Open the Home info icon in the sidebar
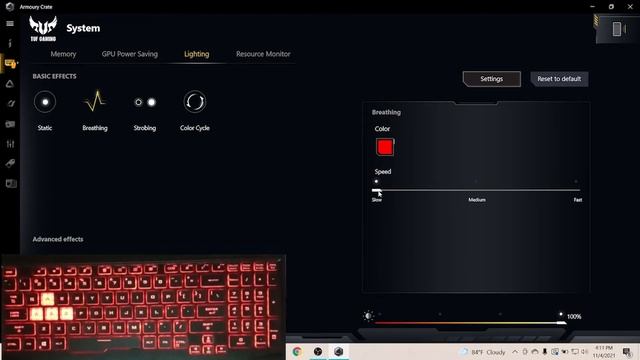 [10, 43]
